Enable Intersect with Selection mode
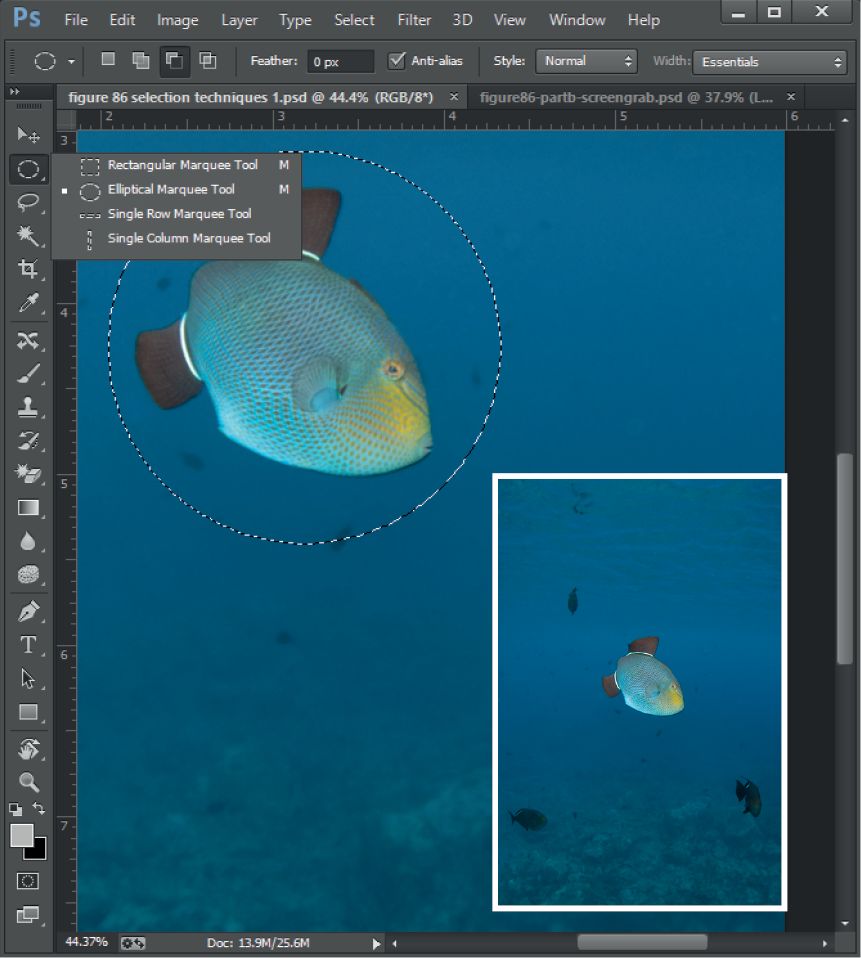The image size is (861, 958). (208, 60)
